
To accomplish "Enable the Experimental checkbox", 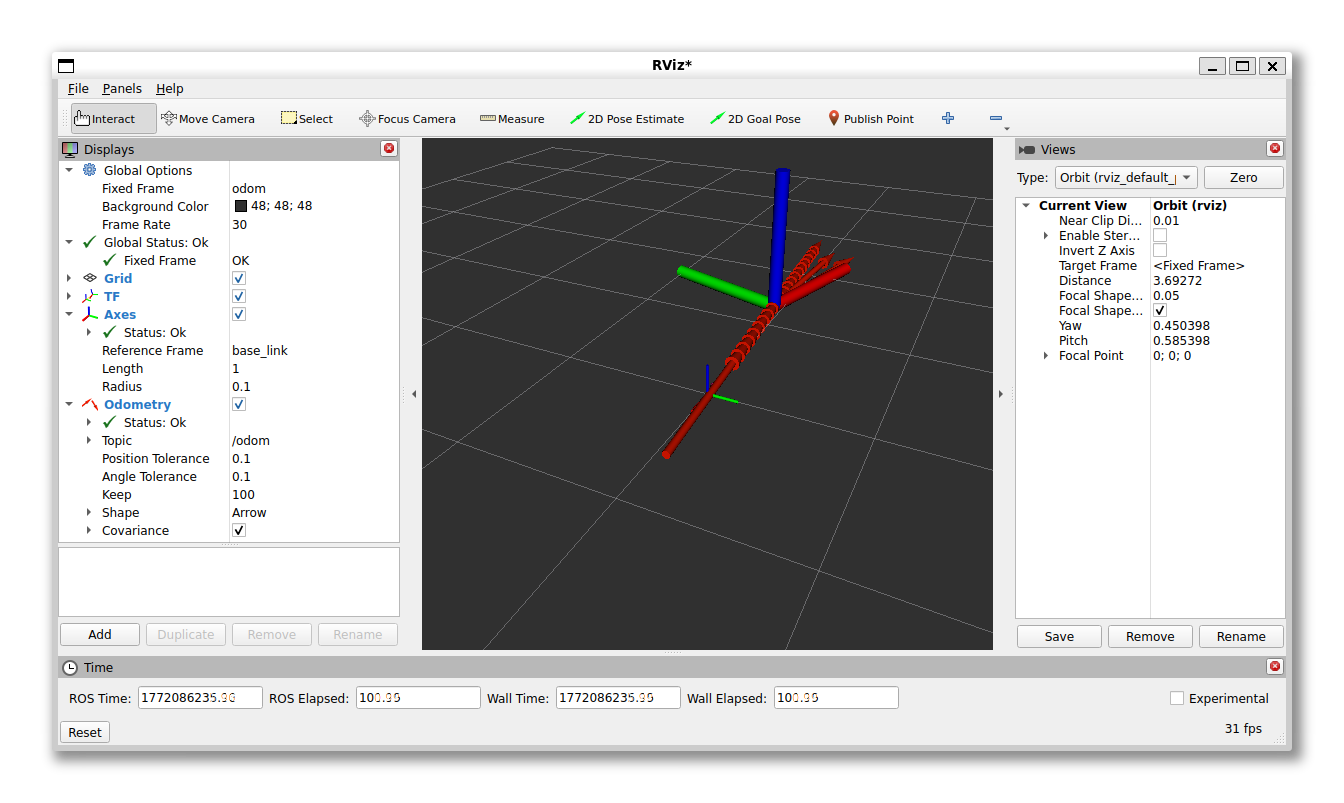I will (1177, 698).
